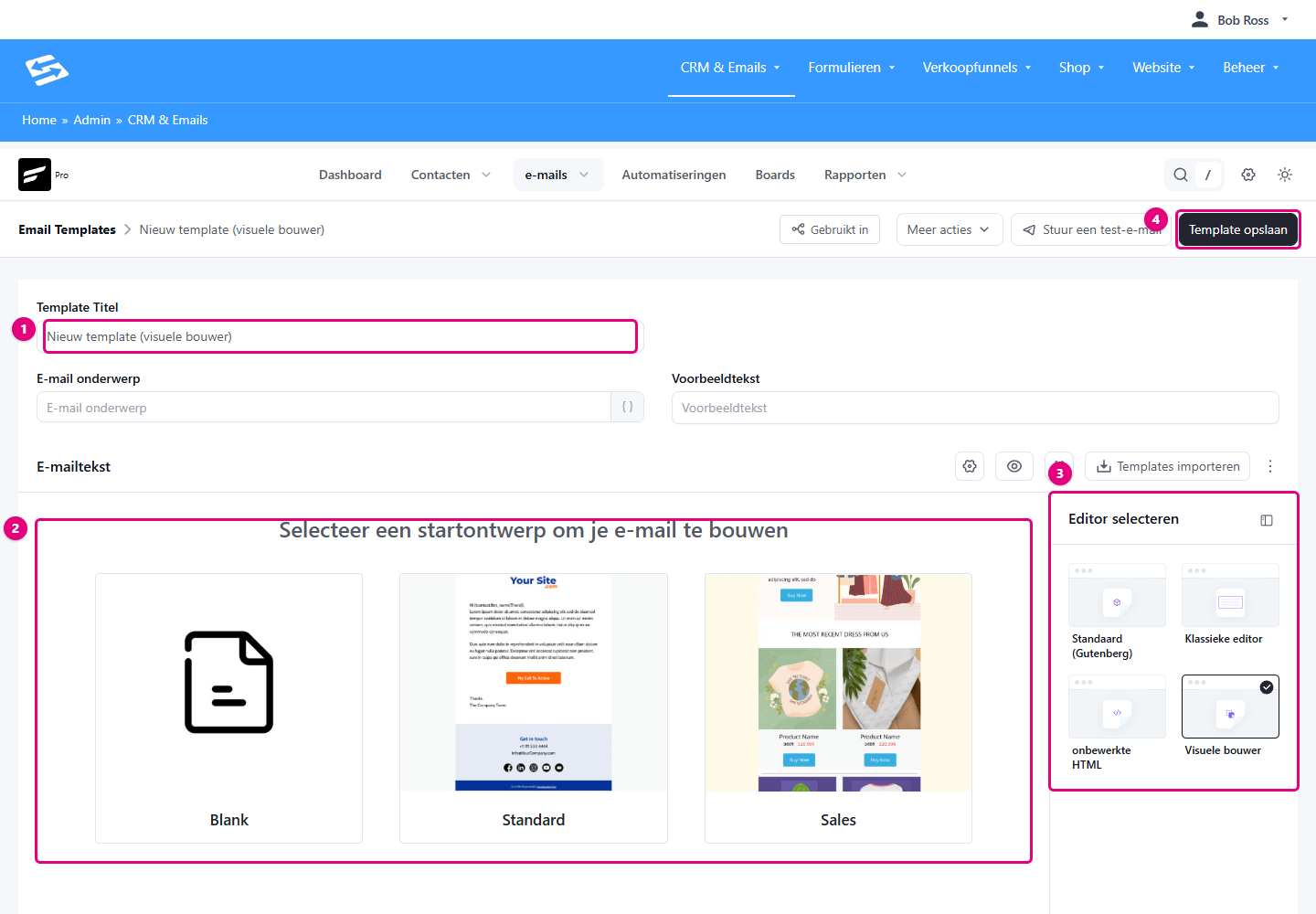The width and height of the screenshot is (1316, 914).
Task: Focus the Template Titel input field
Action: [x=340, y=336]
